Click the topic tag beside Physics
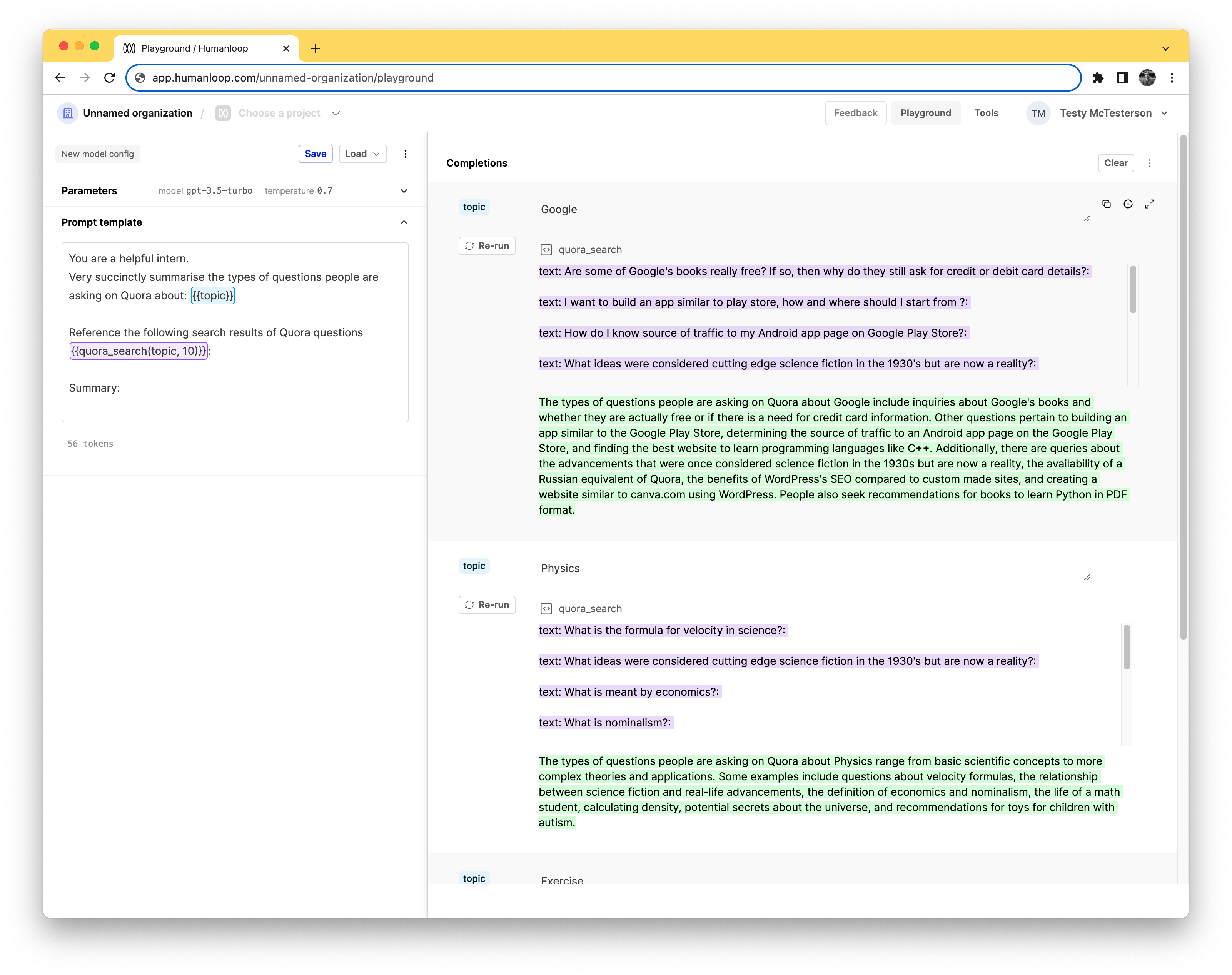1232x975 pixels. point(474,566)
